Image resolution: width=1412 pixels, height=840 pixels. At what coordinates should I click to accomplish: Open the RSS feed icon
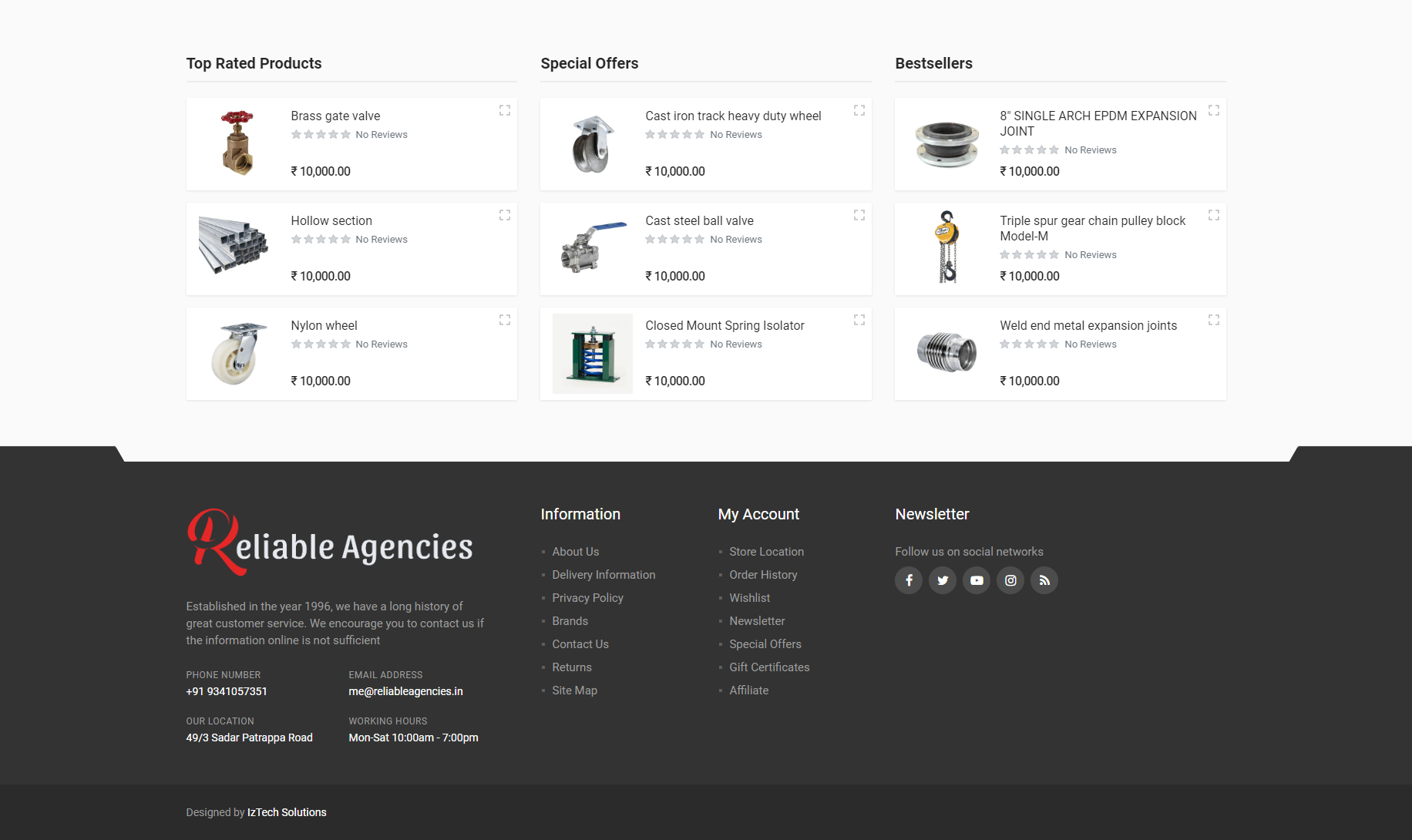1044,580
